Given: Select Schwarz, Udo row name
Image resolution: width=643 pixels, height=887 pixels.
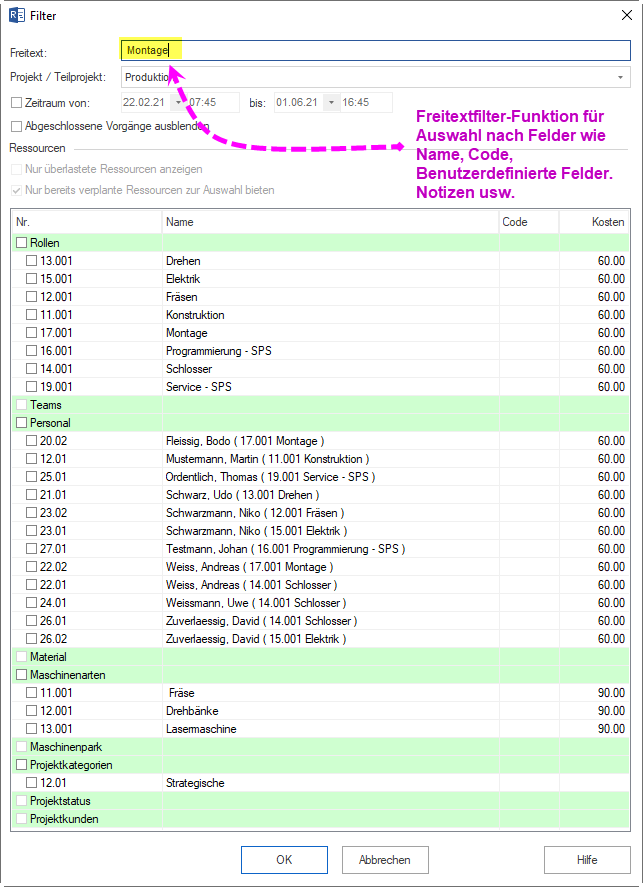Looking at the screenshot, I should coord(242,496).
